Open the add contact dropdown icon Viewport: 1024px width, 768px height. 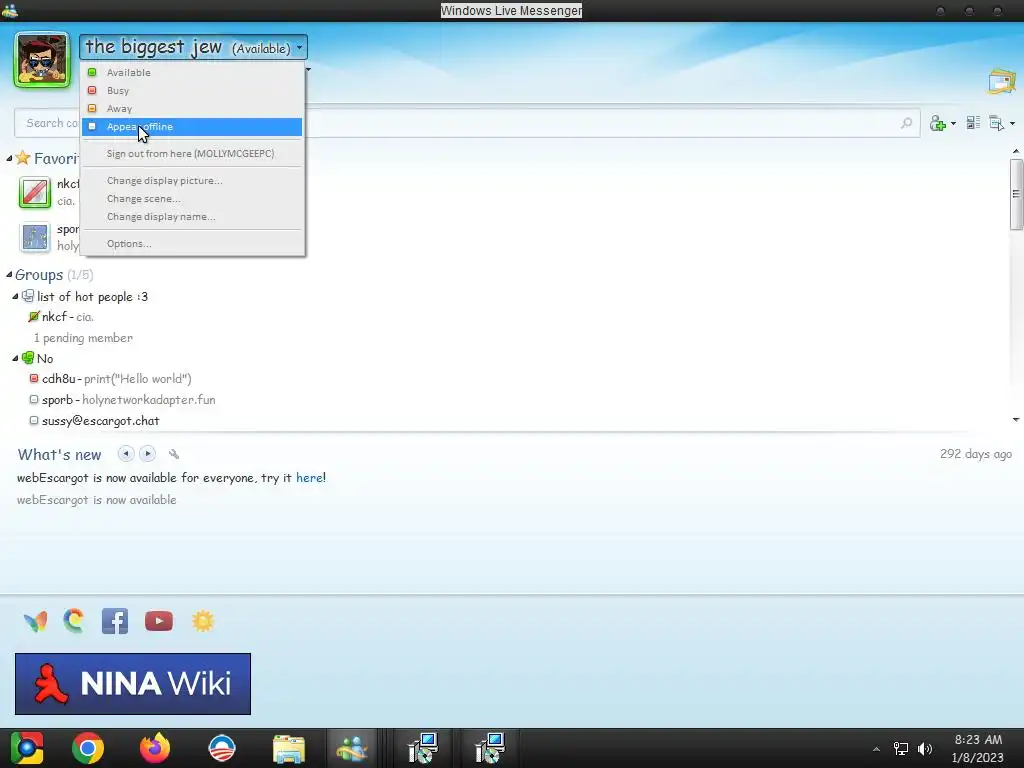tap(942, 123)
